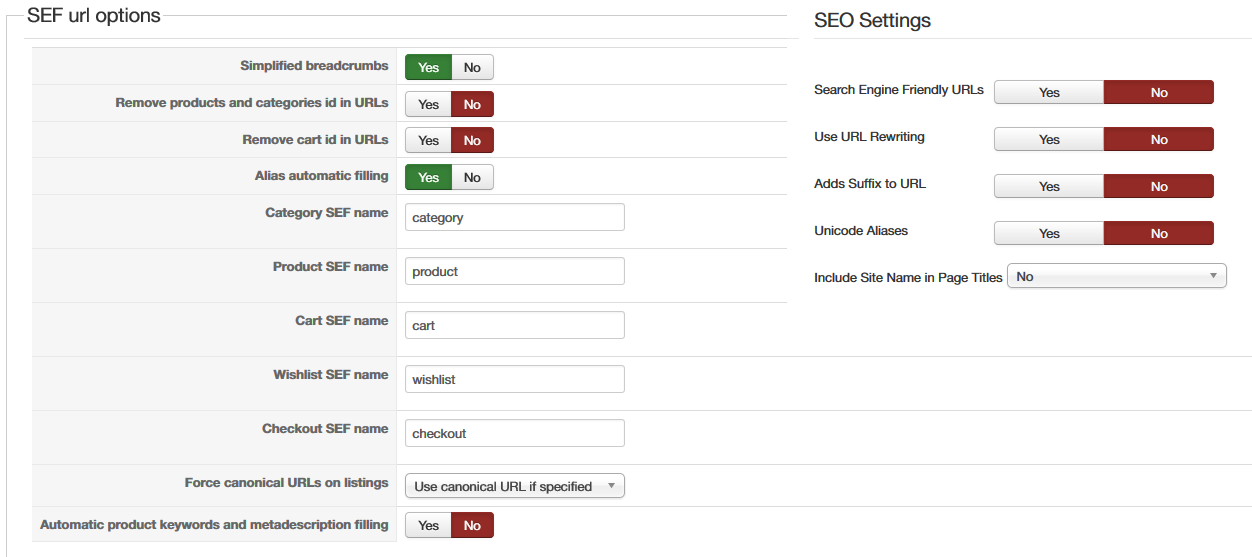Click the No button for Use URL Rewriting
The width and height of the screenshot is (1252, 557).
point(1158,139)
